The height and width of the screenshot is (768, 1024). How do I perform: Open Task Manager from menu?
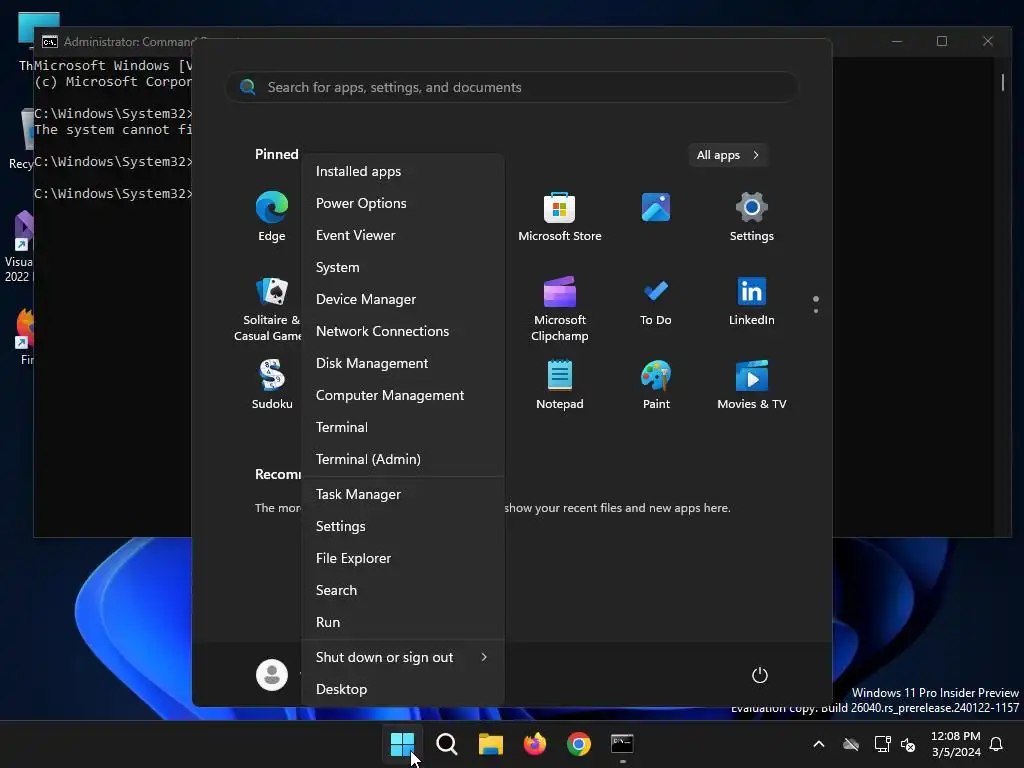click(x=402, y=494)
